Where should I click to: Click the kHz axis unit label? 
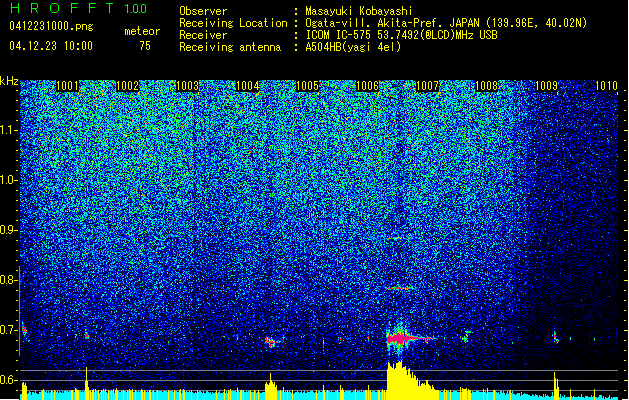(9, 81)
